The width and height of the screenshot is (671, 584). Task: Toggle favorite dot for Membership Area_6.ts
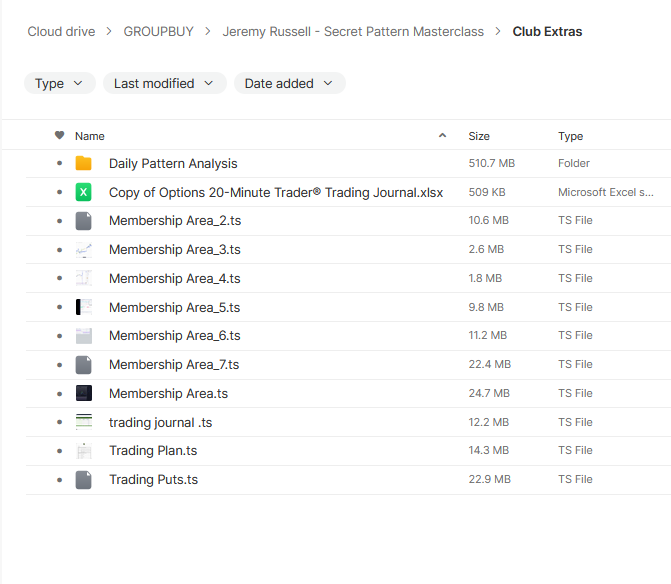coord(59,336)
